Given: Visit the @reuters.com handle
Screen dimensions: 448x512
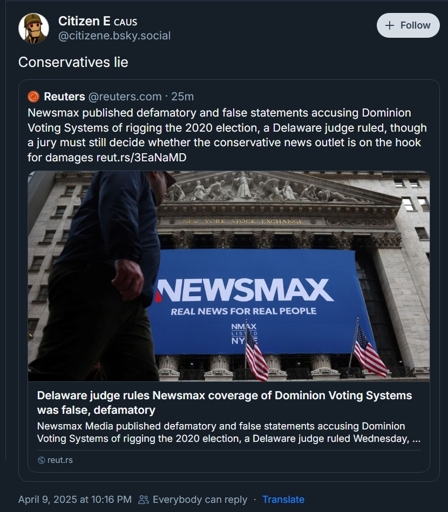Looking at the screenshot, I should tap(125, 97).
